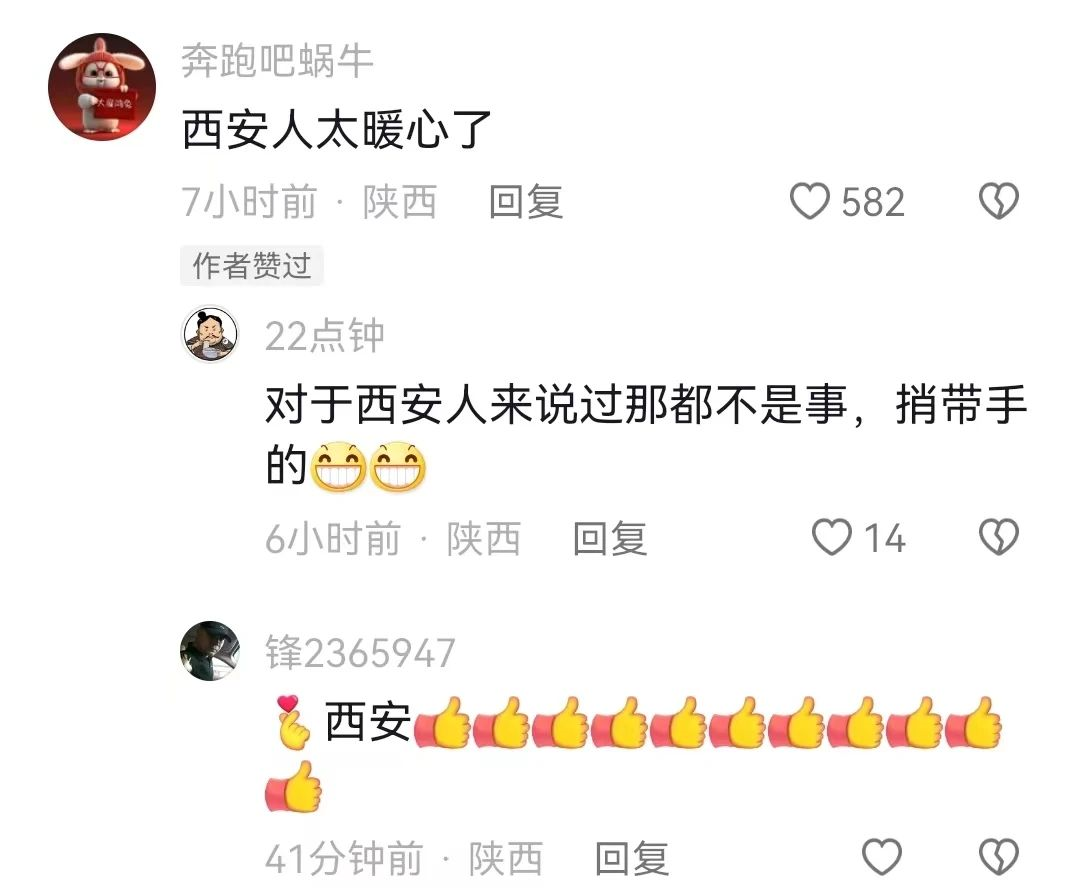Reply to the 西安人太暖心了 comment

tap(526, 202)
